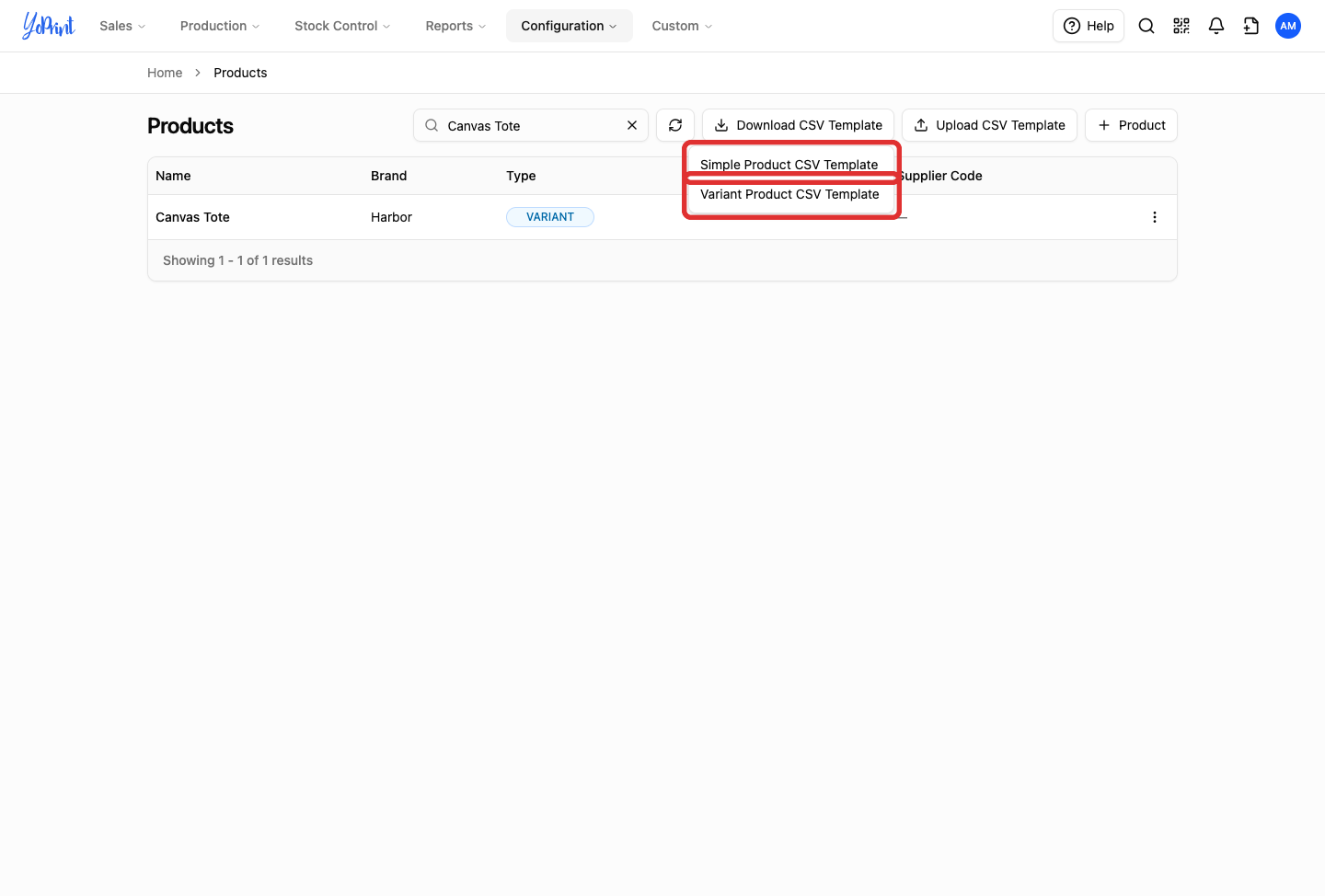Image resolution: width=1325 pixels, height=896 pixels.
Task: Click the Harbor brand cell
Action: coord(391,217)
